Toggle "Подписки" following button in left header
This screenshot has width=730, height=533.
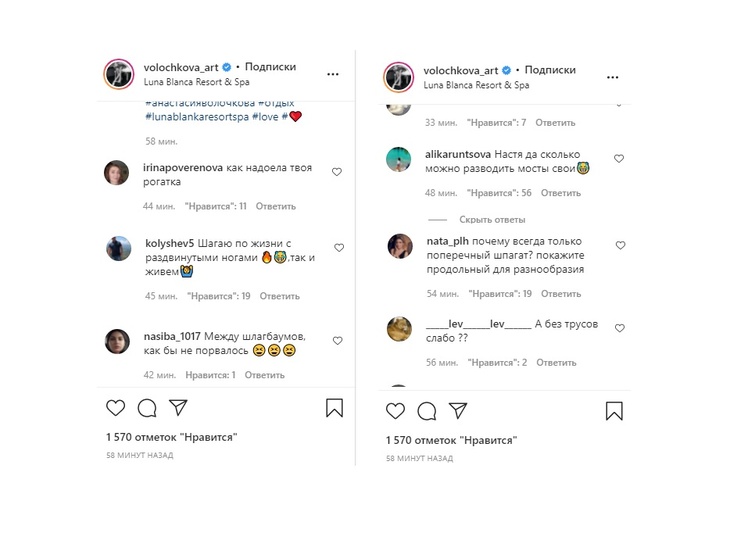point(270,68)
